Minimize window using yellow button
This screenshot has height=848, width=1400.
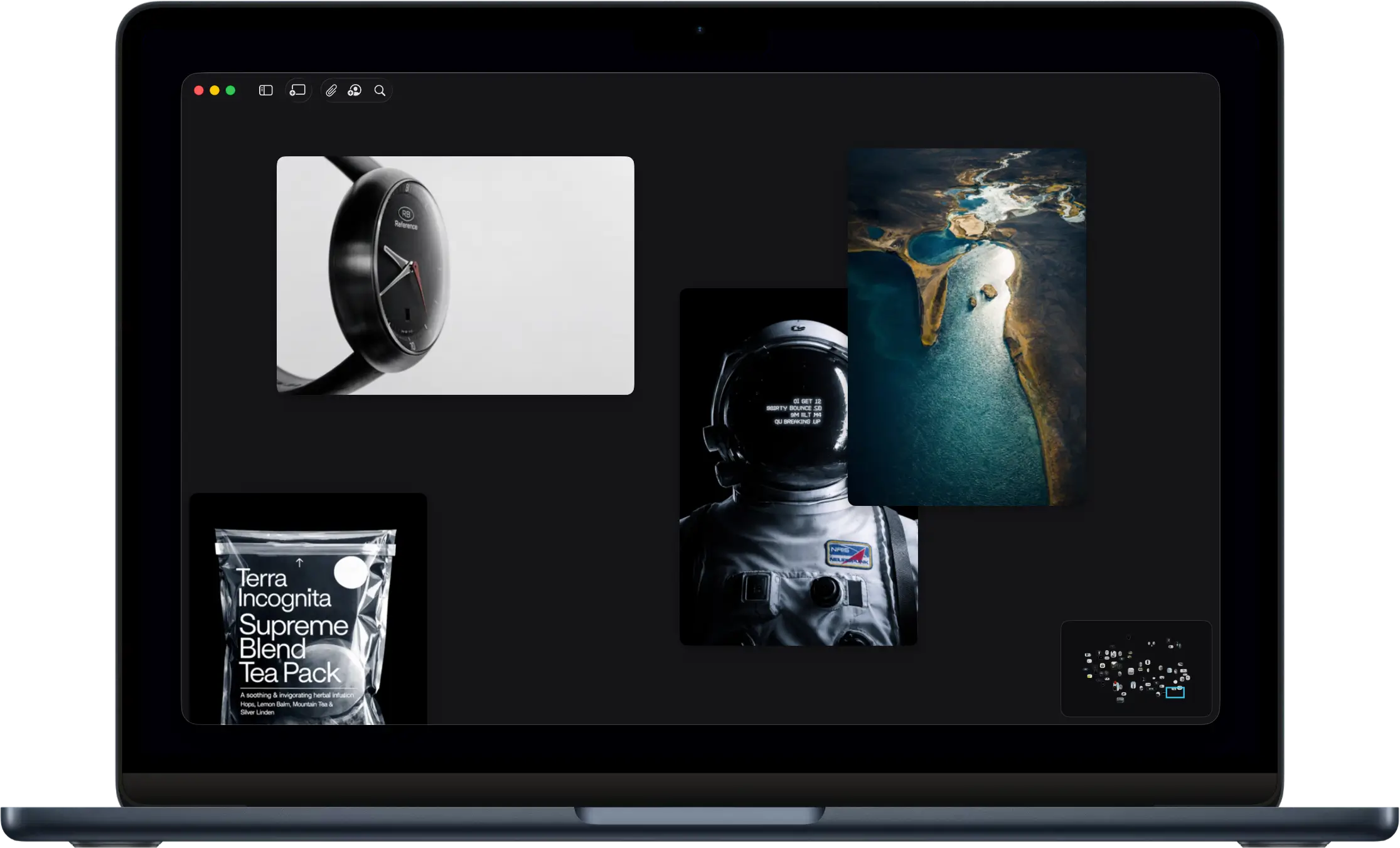coord(215,90)
